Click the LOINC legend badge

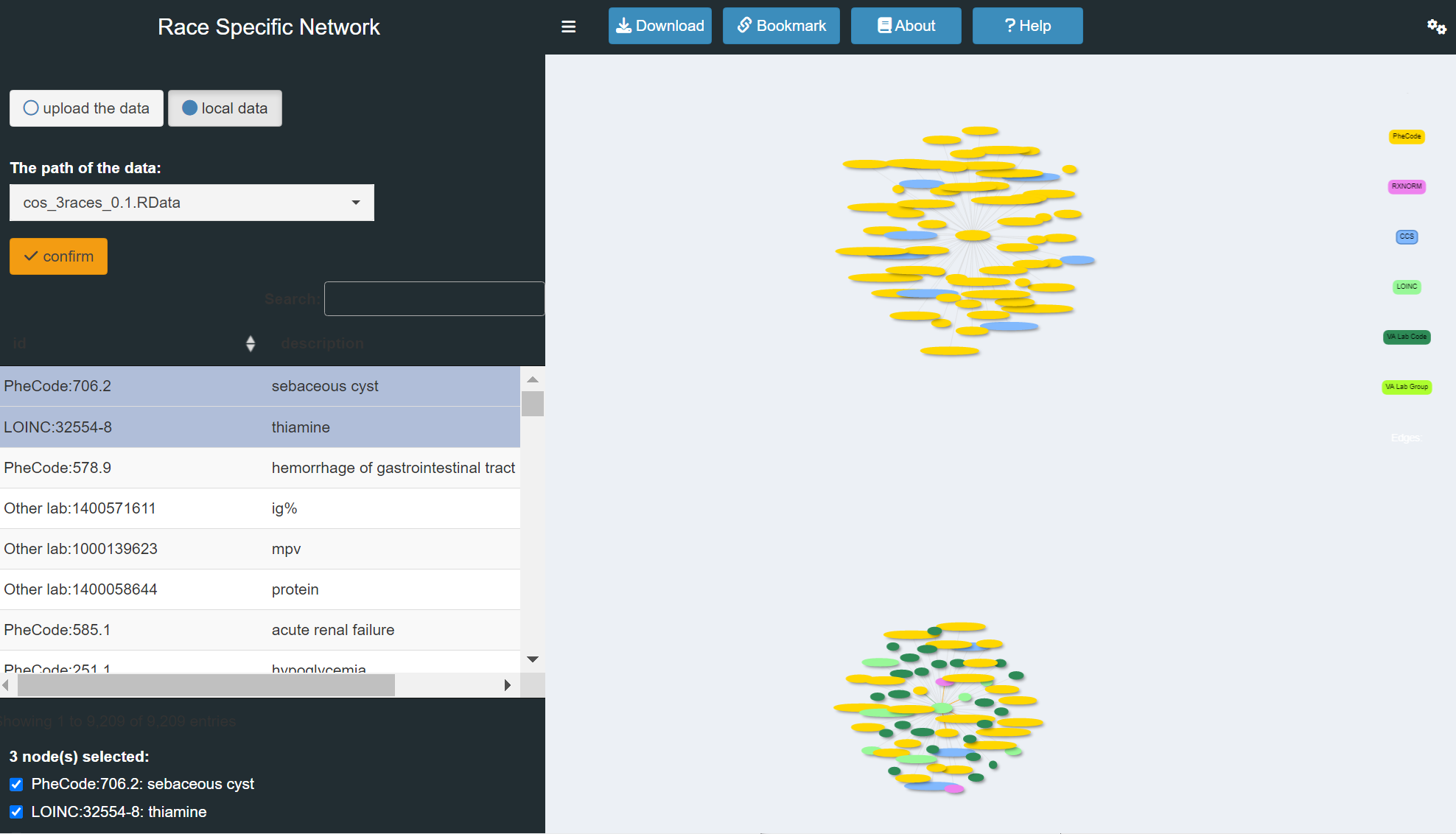pos(1406,287)
